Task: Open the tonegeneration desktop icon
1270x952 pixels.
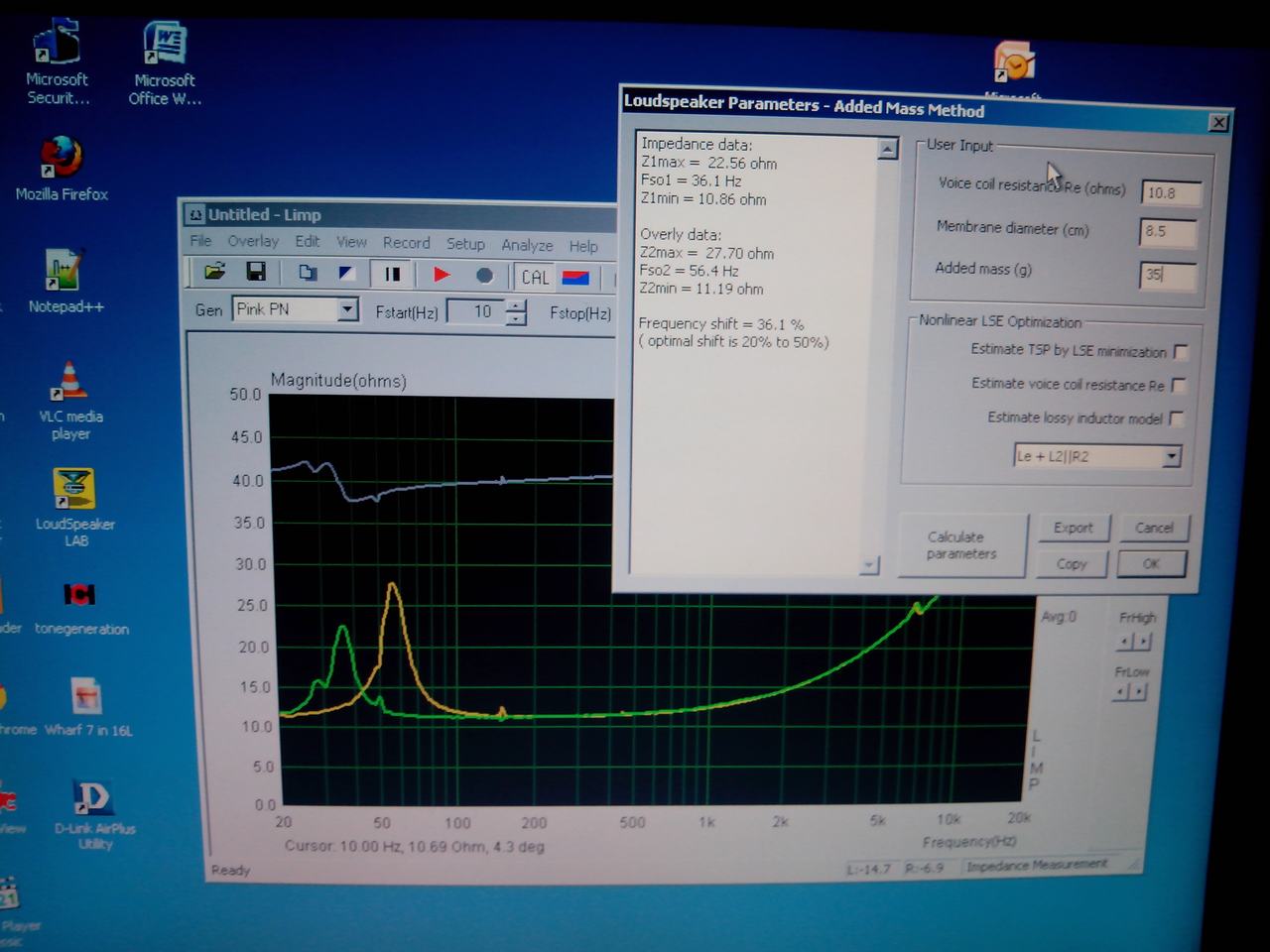Action: [x=80, y=608]
